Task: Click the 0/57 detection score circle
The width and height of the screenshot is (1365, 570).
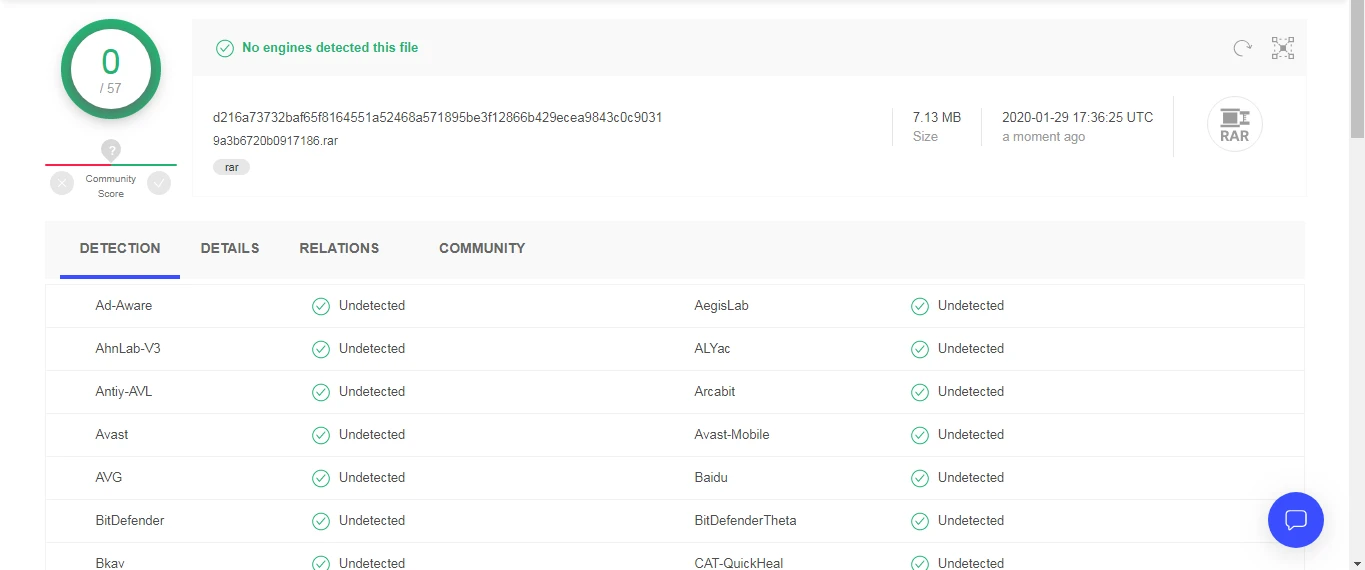Action: pos(111,70)
